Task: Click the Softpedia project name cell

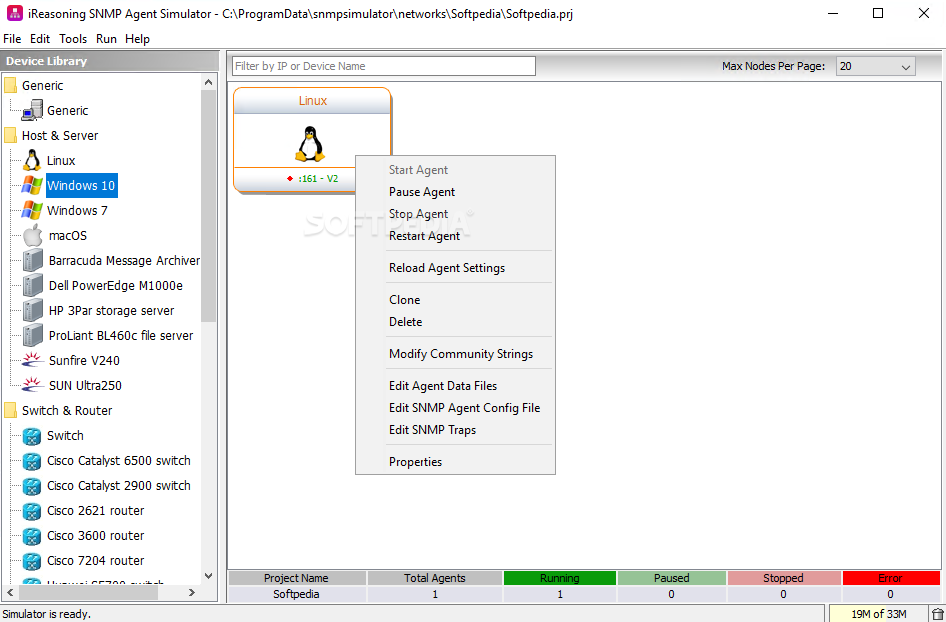Action: [x=296, y=594]
